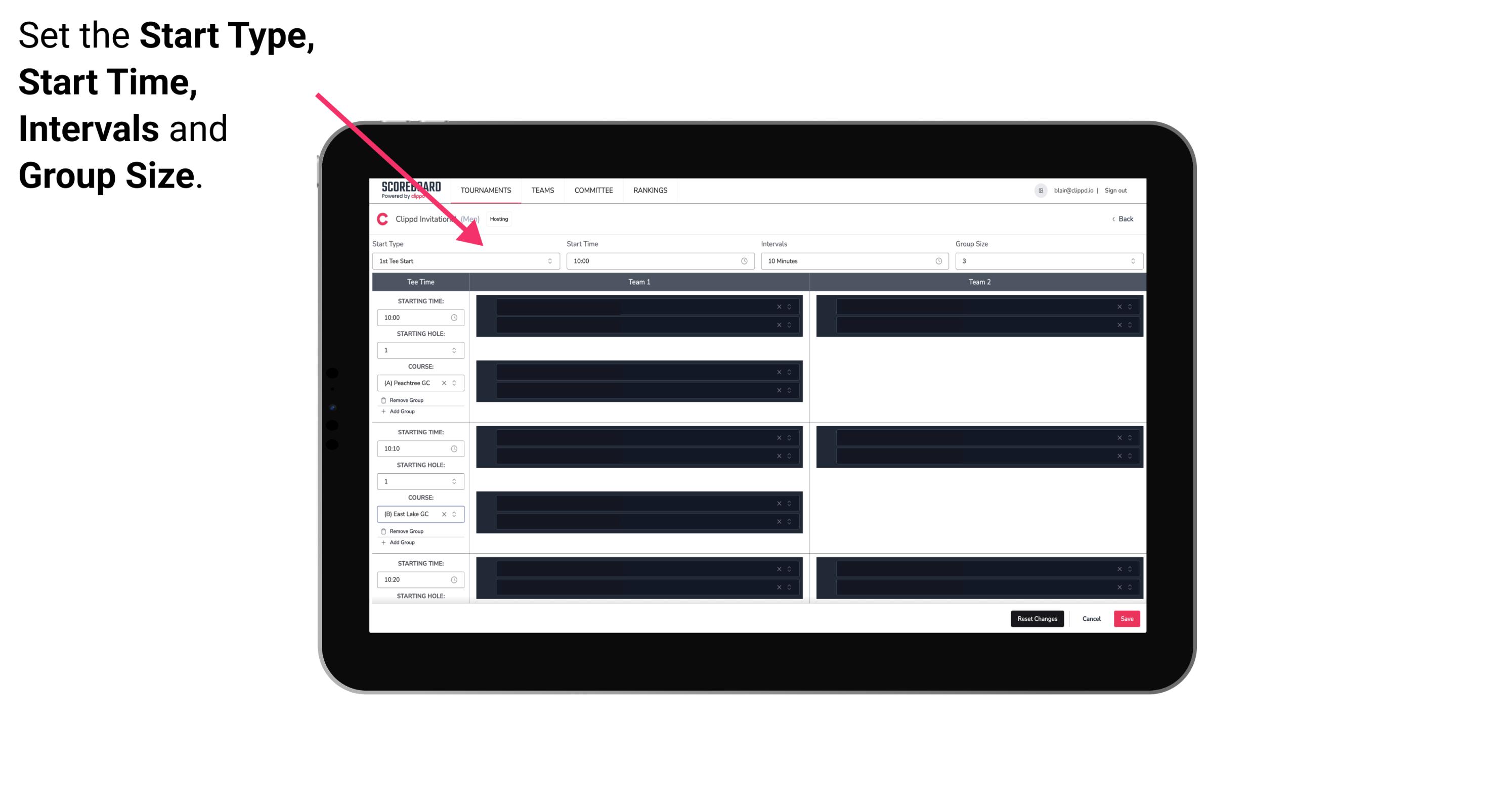Click the Intervals info icon
The width and height of the screenshot is (1510, 812).
[x=936, y=261]
